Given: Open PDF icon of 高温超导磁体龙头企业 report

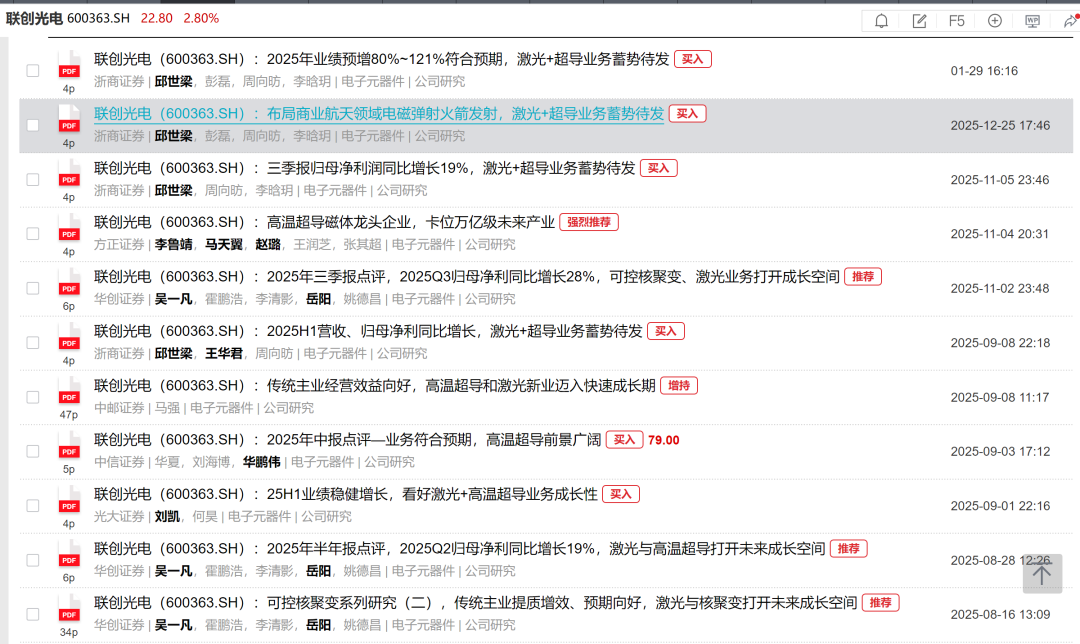Looking at the screenshot, I should pos(69,229).
